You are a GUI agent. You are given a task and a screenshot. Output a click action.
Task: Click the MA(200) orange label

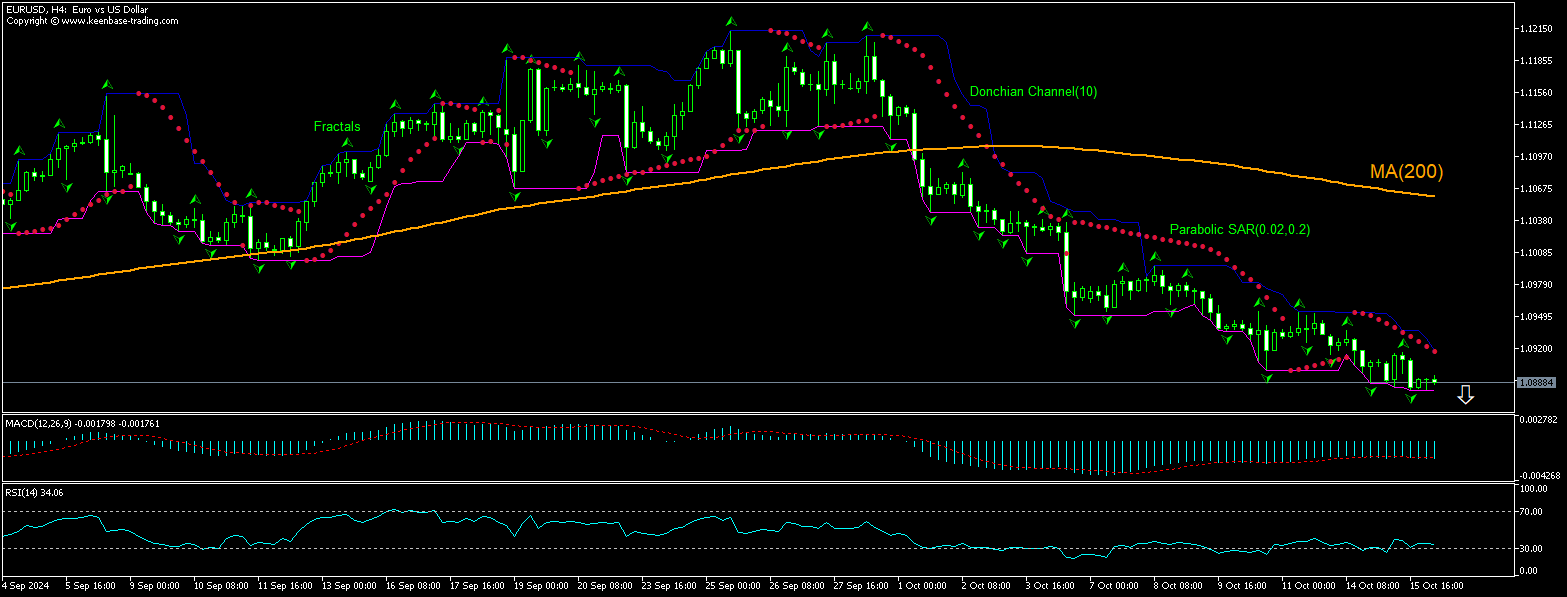click(1406, 172)
